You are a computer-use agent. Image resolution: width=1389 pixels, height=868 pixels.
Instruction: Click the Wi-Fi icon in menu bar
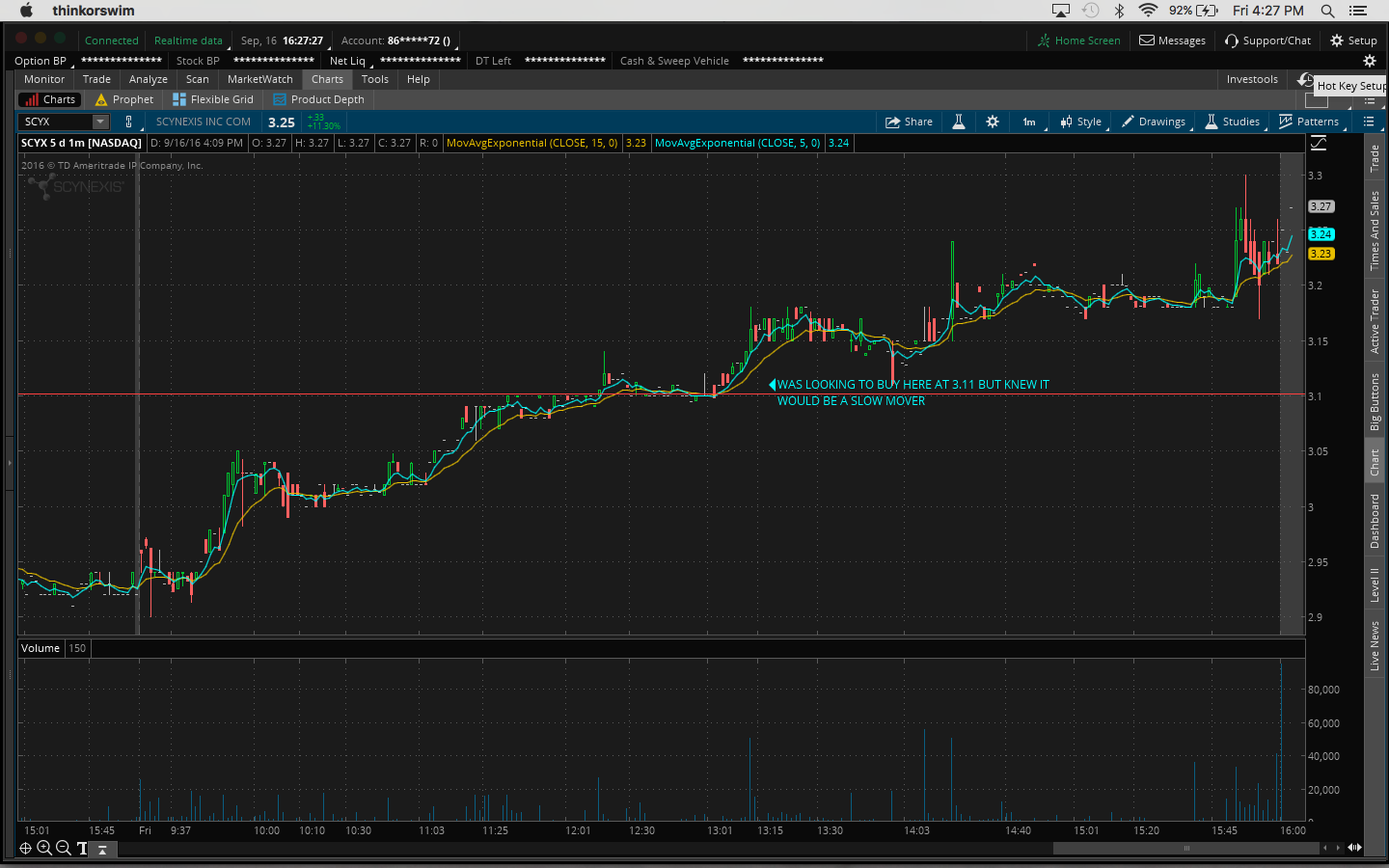[1148, 11]
